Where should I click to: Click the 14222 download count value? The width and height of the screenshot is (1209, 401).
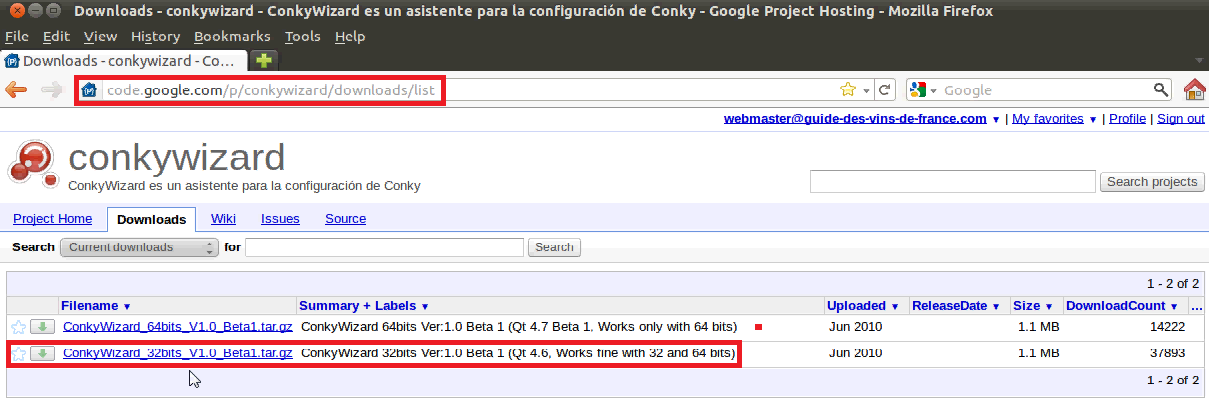[x=1167, y=327]
